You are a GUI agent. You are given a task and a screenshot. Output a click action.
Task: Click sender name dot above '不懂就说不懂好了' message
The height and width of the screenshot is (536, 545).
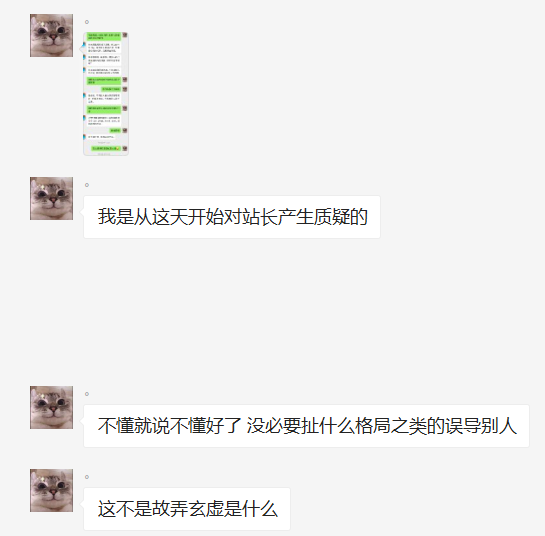[x=87, y=394]
